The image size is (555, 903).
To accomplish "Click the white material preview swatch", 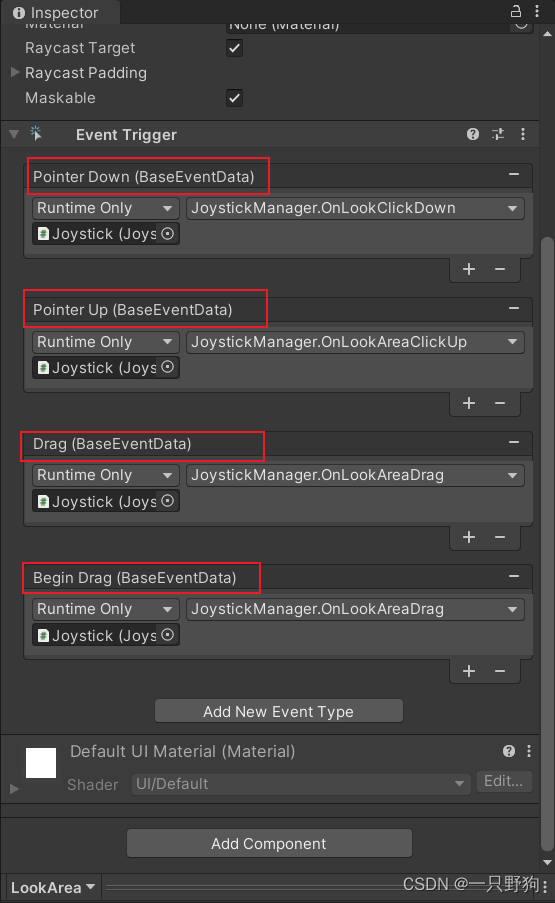I will tap(41, 762).
